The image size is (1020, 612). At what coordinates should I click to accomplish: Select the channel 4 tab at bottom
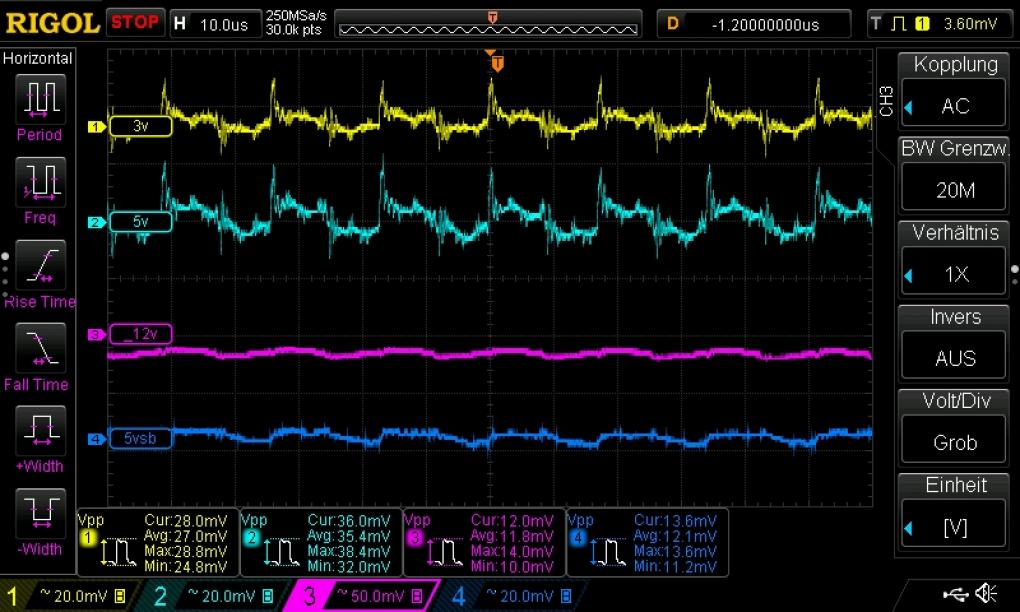pos(512,595)
